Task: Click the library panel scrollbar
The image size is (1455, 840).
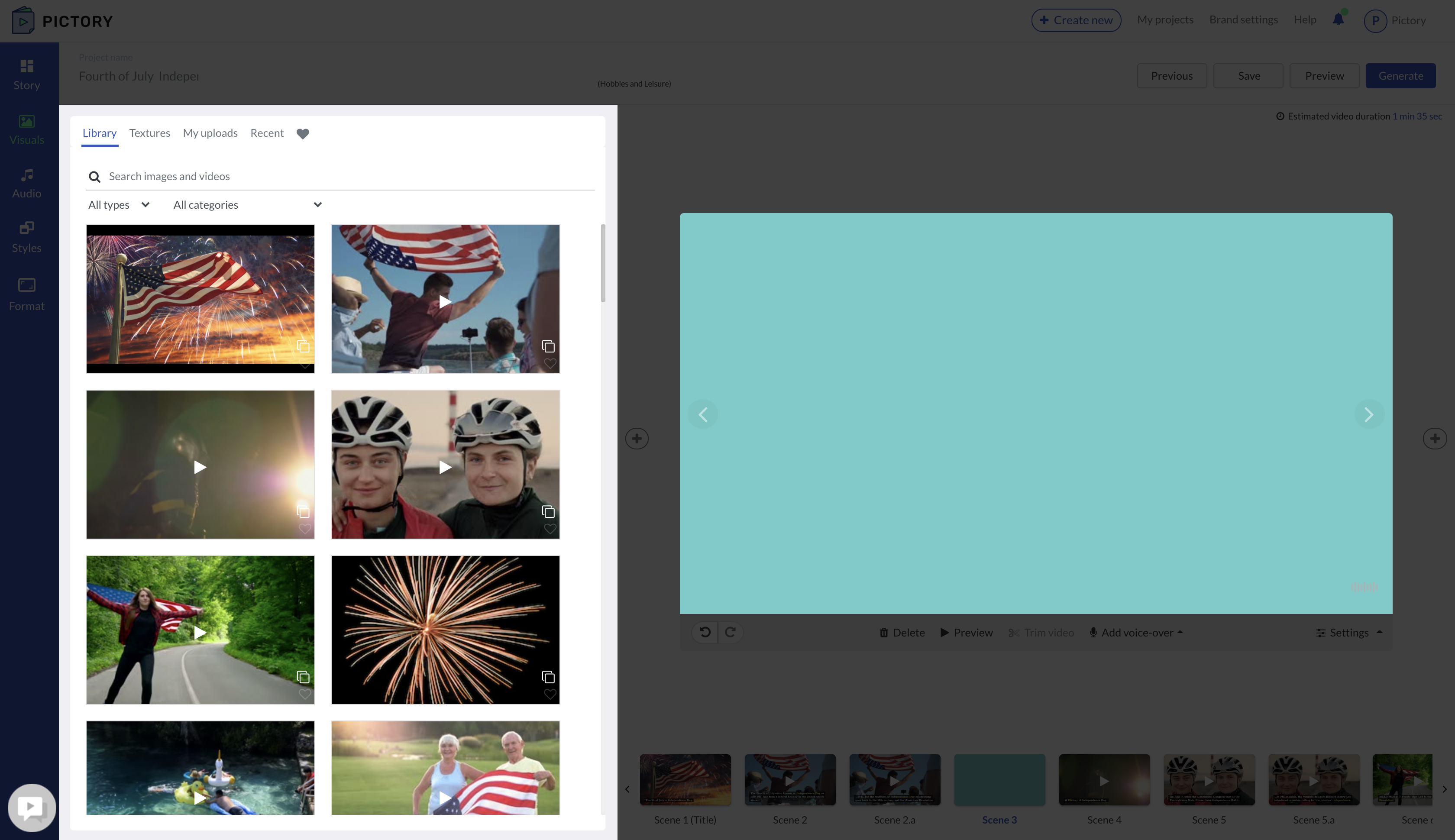Action: point(603,264)
